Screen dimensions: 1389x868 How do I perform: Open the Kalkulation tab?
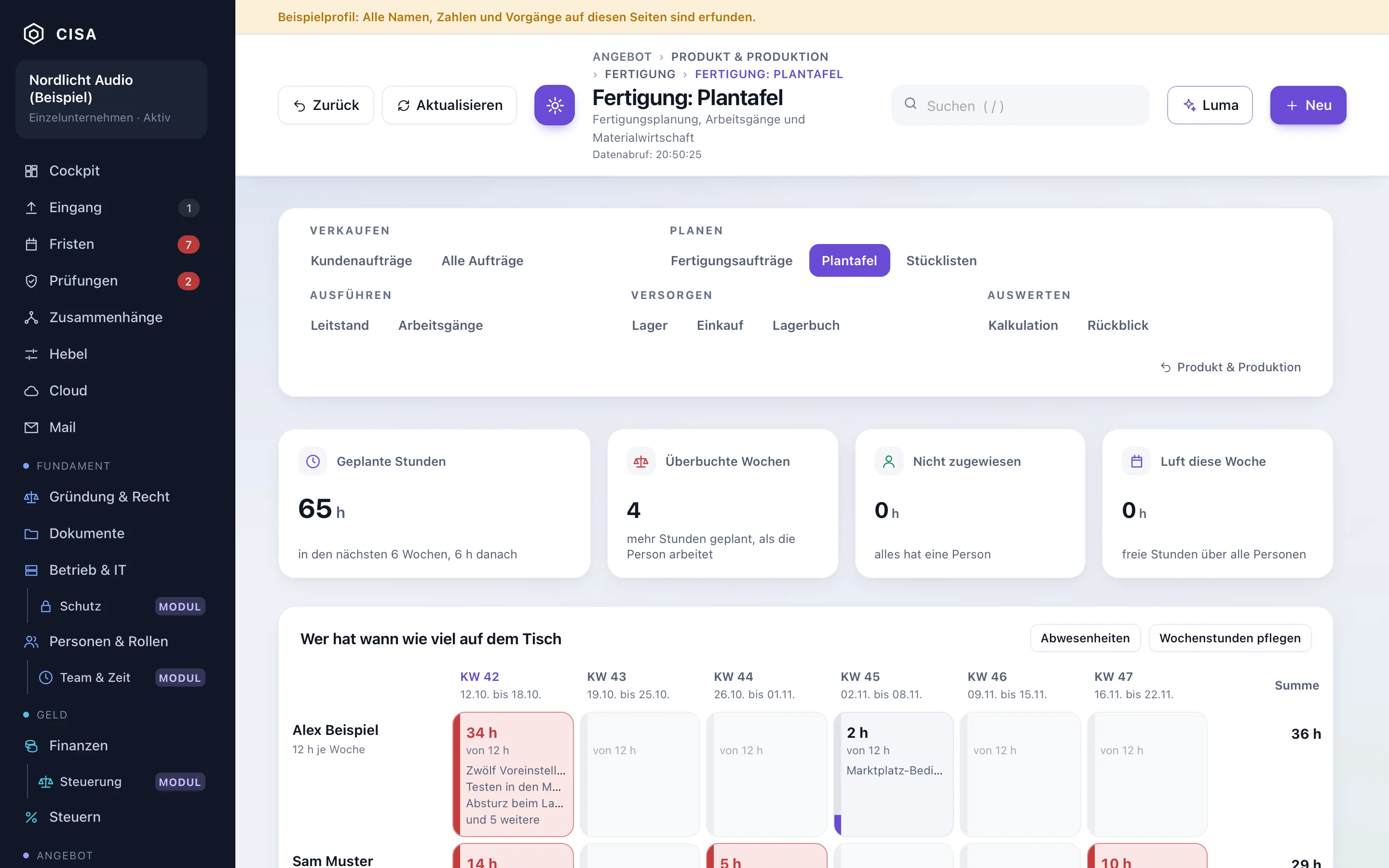click(x=1023, y=325)
